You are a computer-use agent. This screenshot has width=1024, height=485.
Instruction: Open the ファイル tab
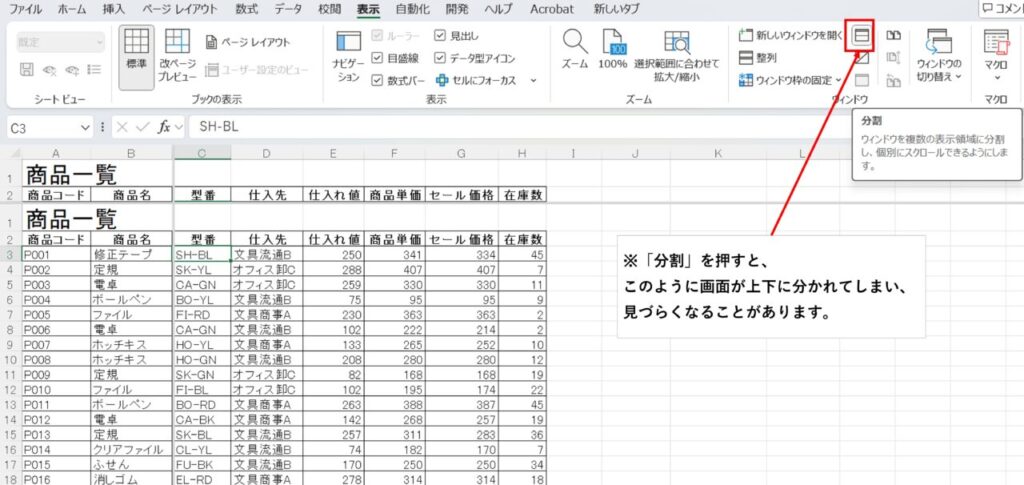pos(25,9)
